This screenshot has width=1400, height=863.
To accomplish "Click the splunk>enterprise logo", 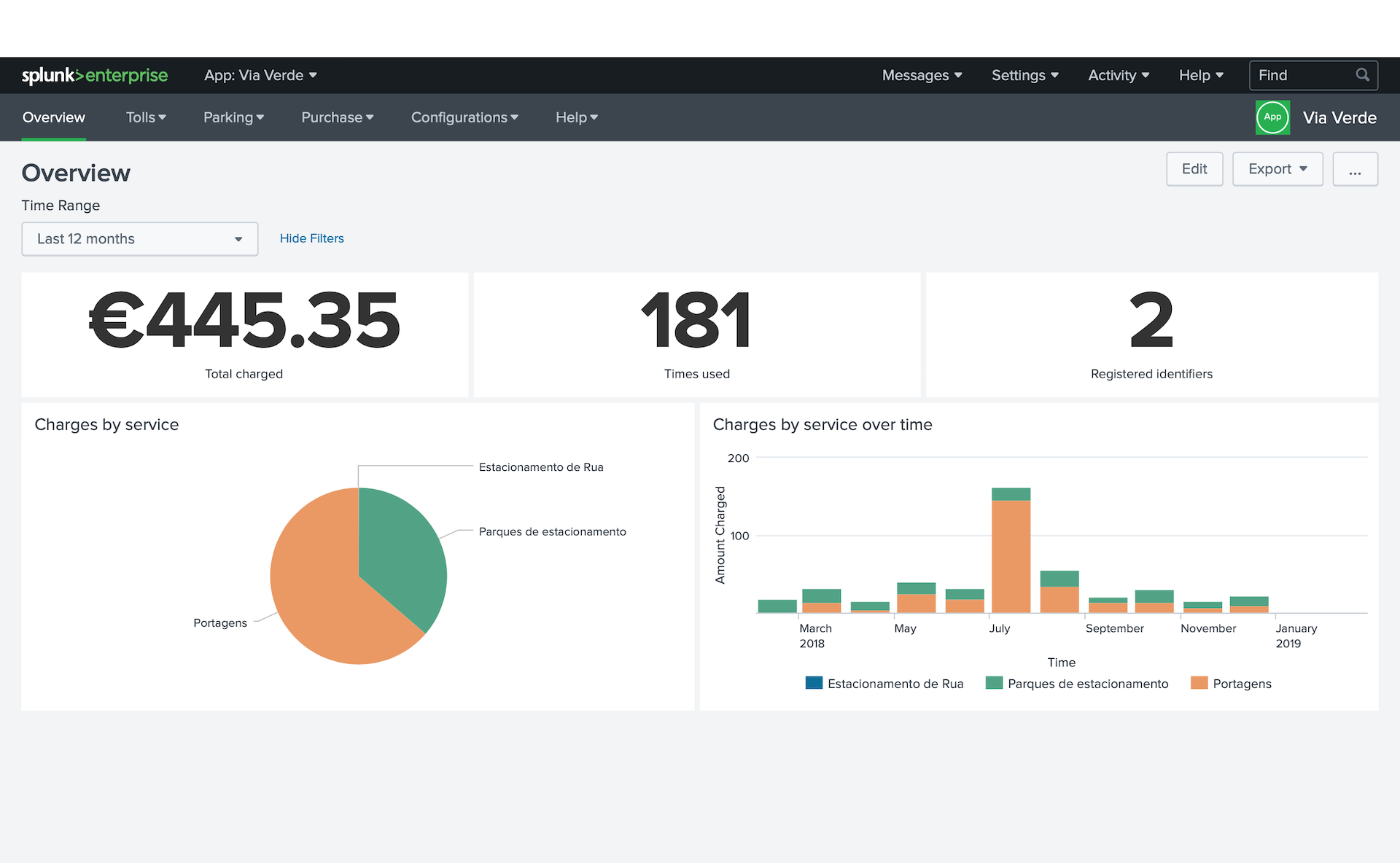I will click(x=95, y=75).
